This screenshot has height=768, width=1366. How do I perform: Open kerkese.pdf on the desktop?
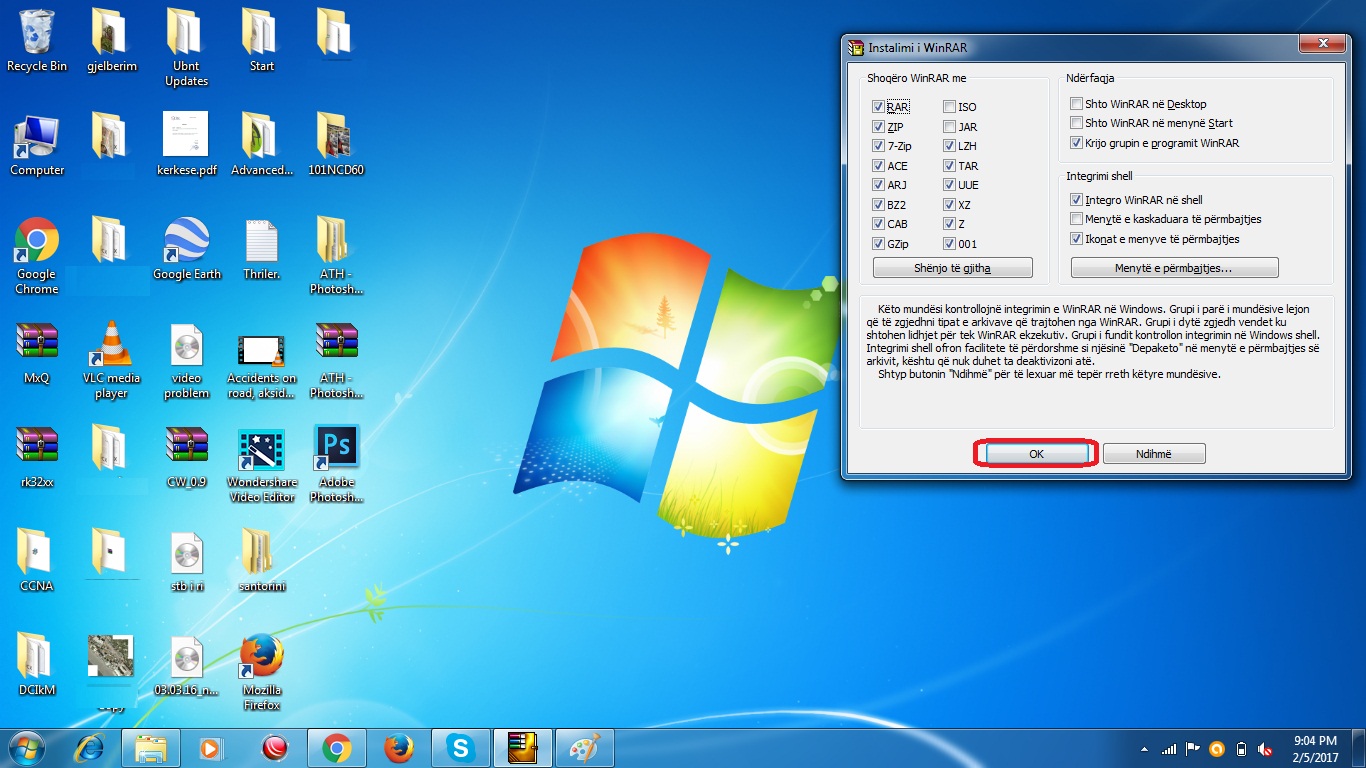186,145
